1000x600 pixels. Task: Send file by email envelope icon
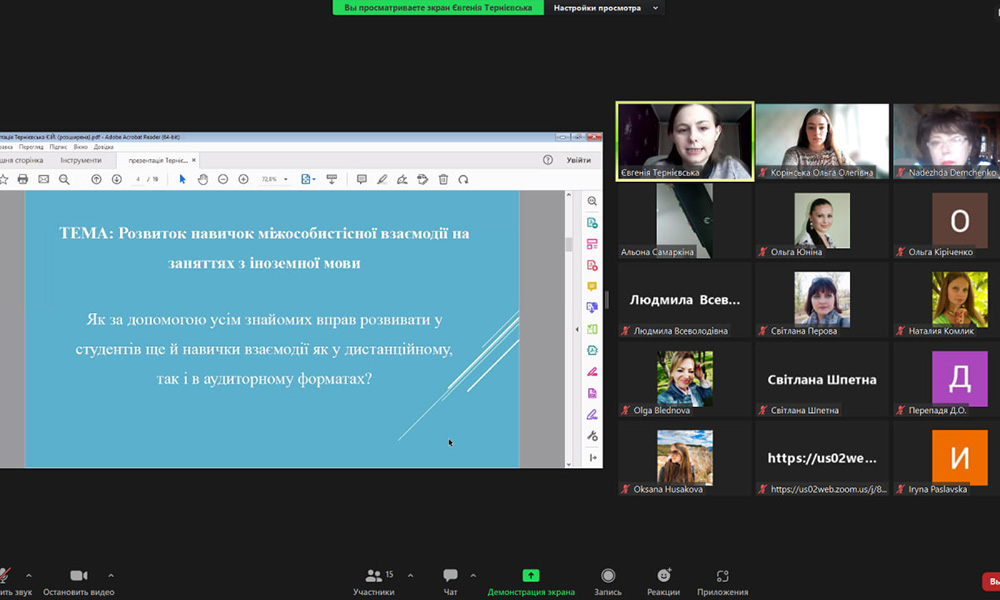(x=43, y=179)
